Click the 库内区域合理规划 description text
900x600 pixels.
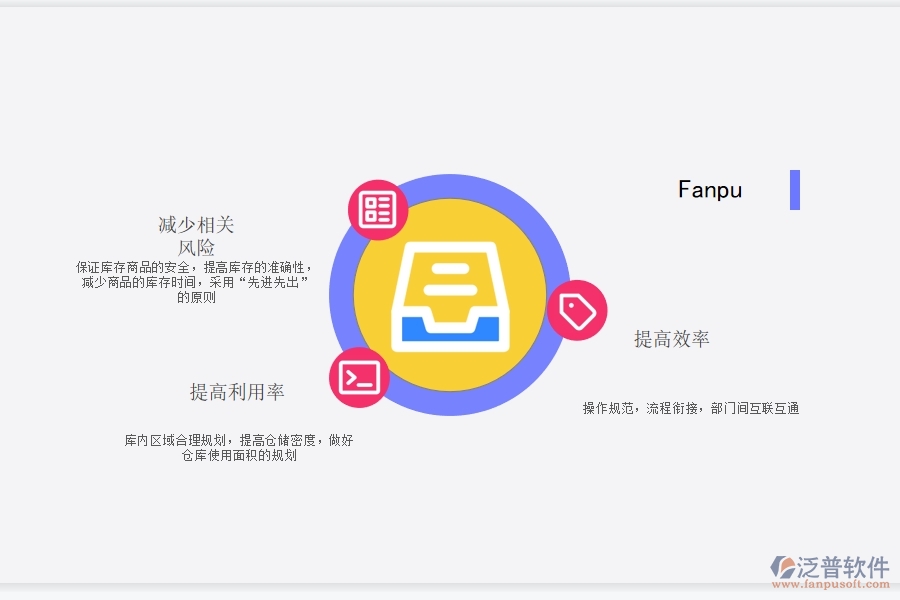[240, 440]
